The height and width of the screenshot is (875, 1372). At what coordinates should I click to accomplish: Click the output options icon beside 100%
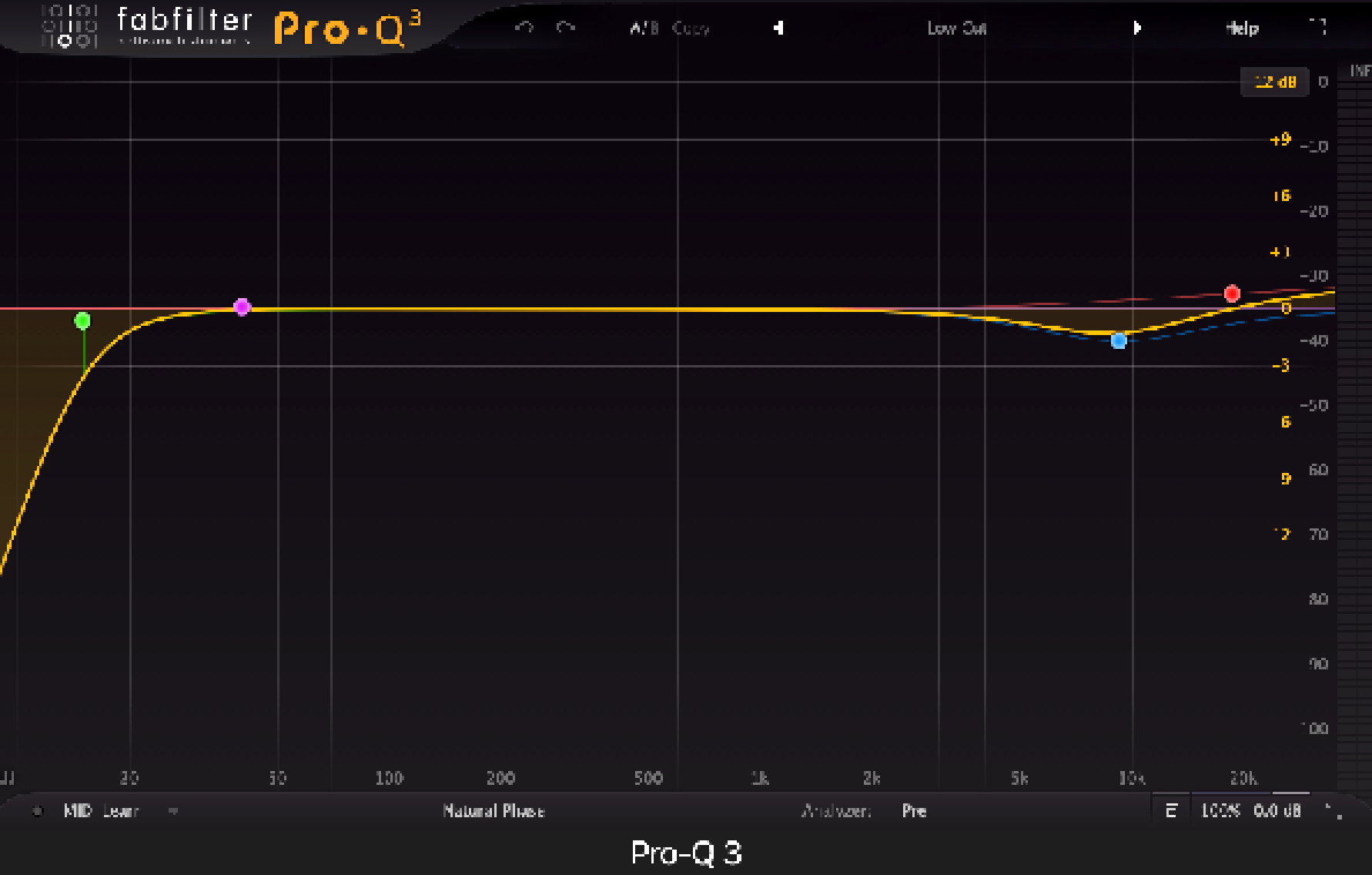point(1171,810)
